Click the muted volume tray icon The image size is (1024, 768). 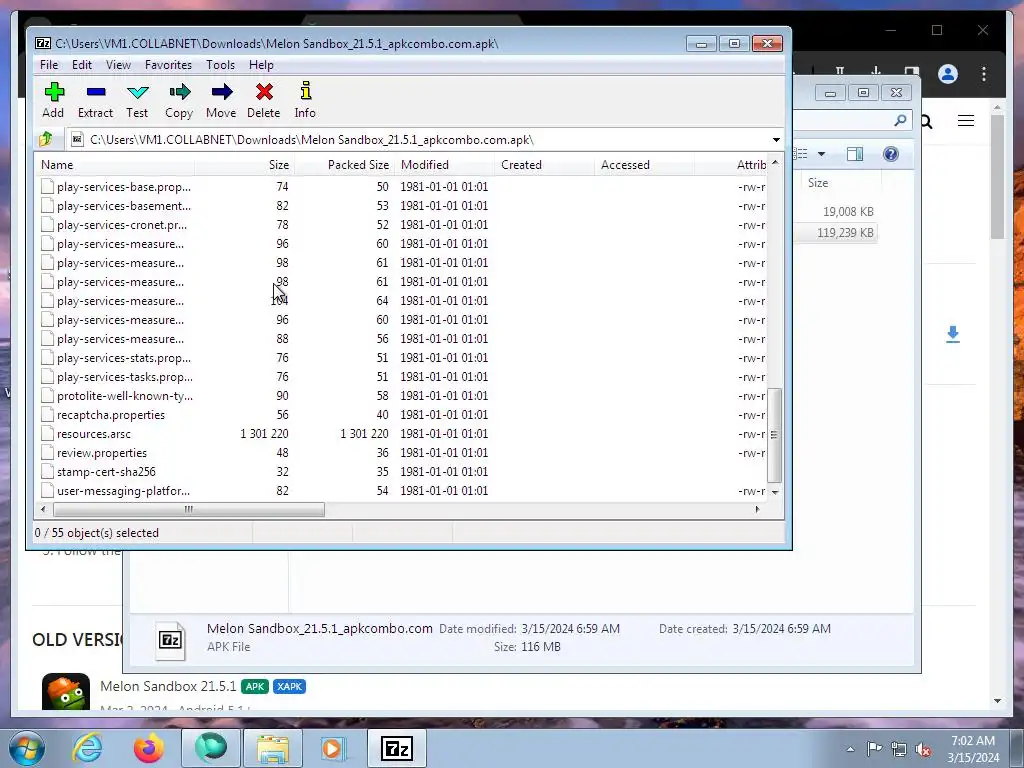923,749
